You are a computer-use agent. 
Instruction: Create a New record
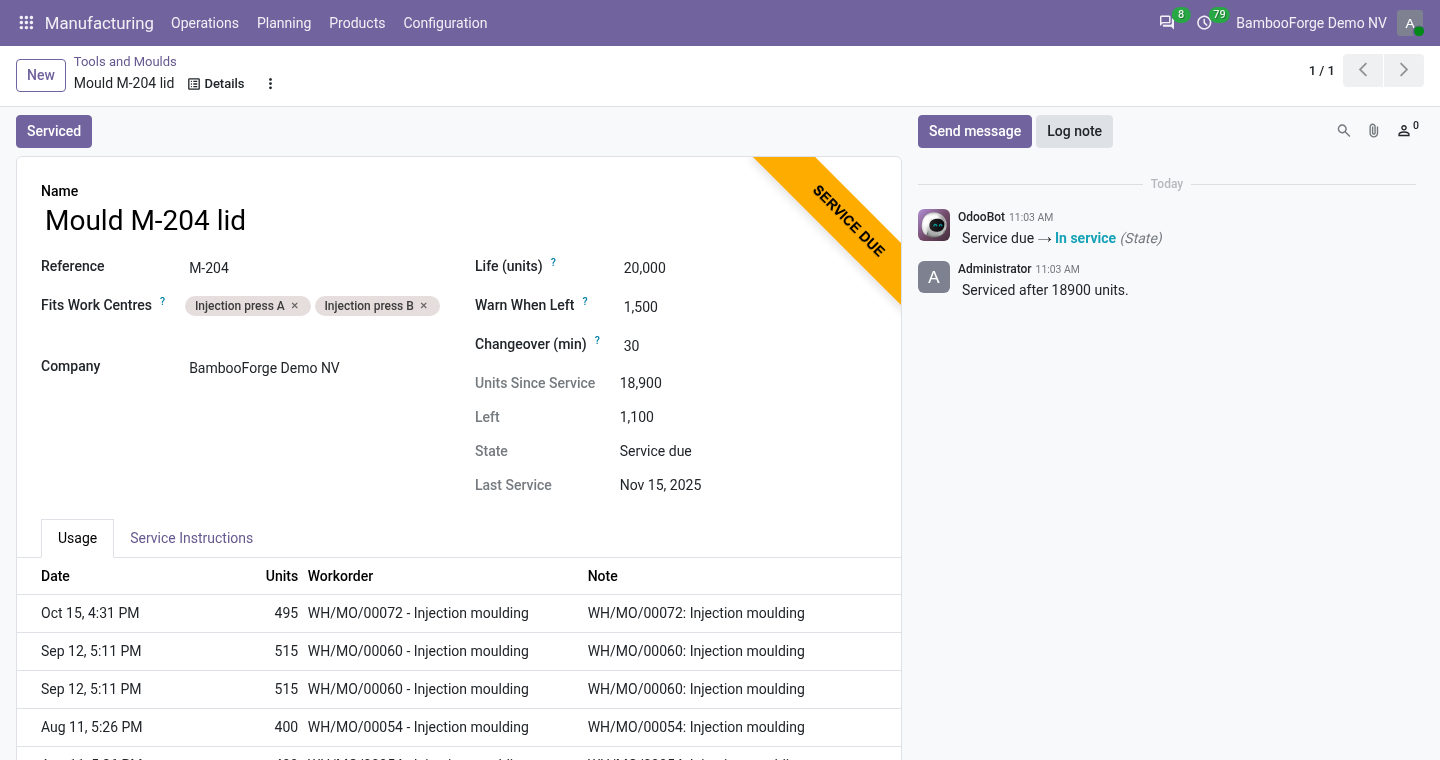(41, 75)
